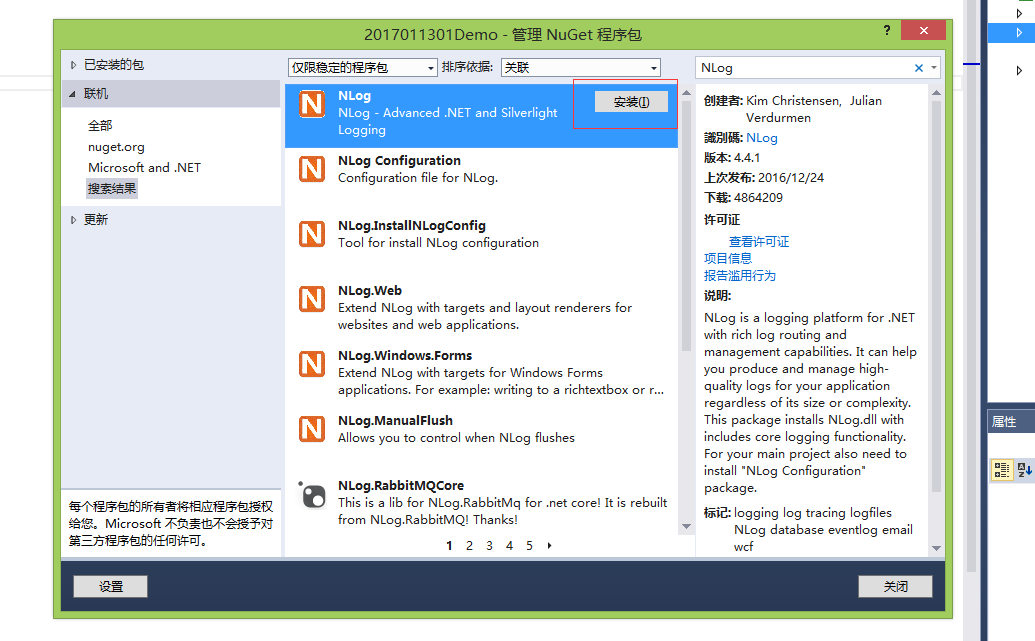The height and width of the screenshot is (641, 1035).
Task: Open the 查看许可证 license link
Action: click(x=758, y=242)
